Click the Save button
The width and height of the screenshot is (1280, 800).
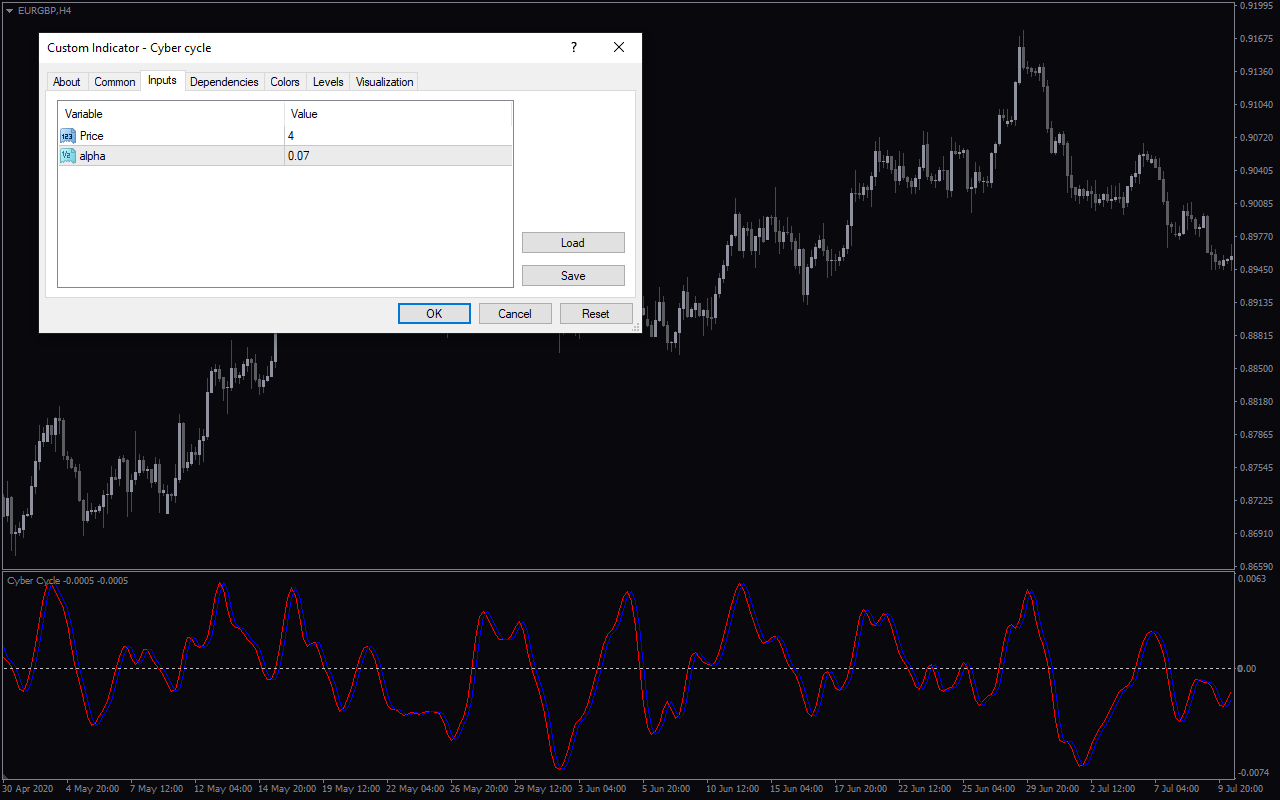point(573,276)
